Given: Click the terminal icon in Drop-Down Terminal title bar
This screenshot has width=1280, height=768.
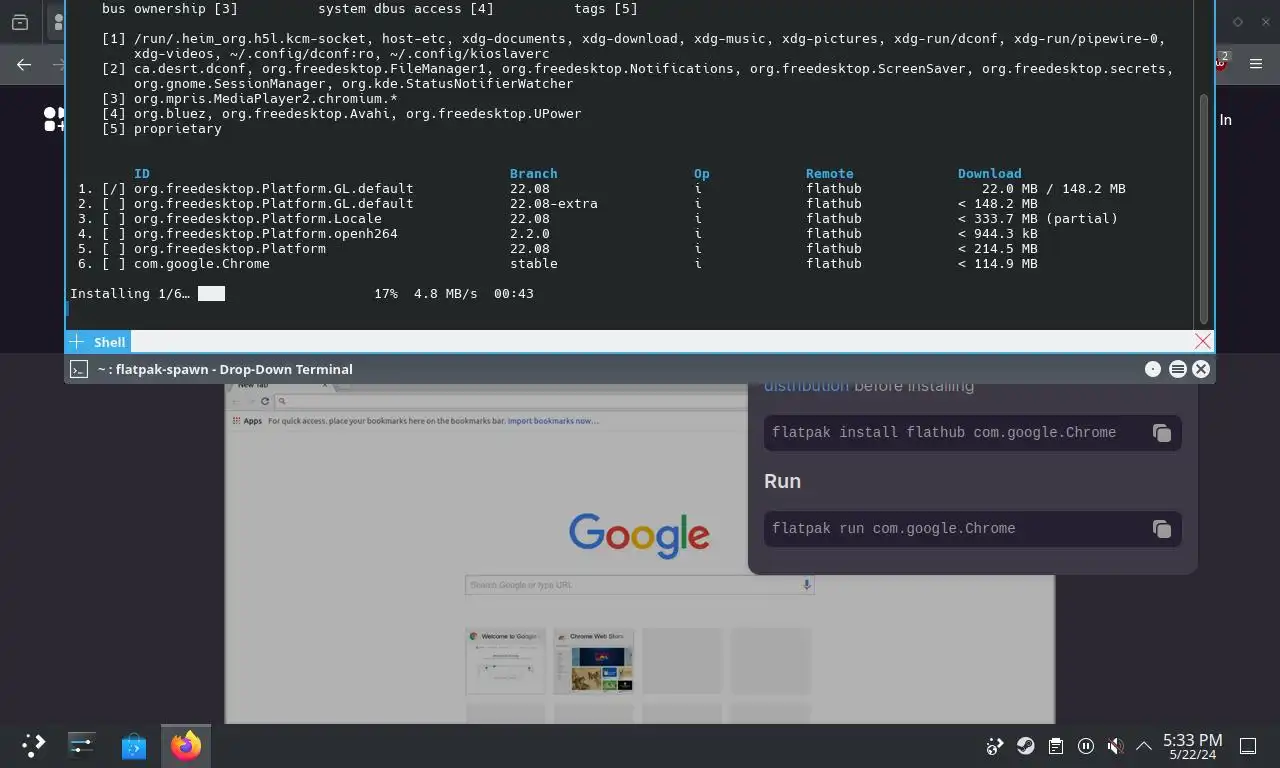Looking at the screenshot, I should click(79, 369).
